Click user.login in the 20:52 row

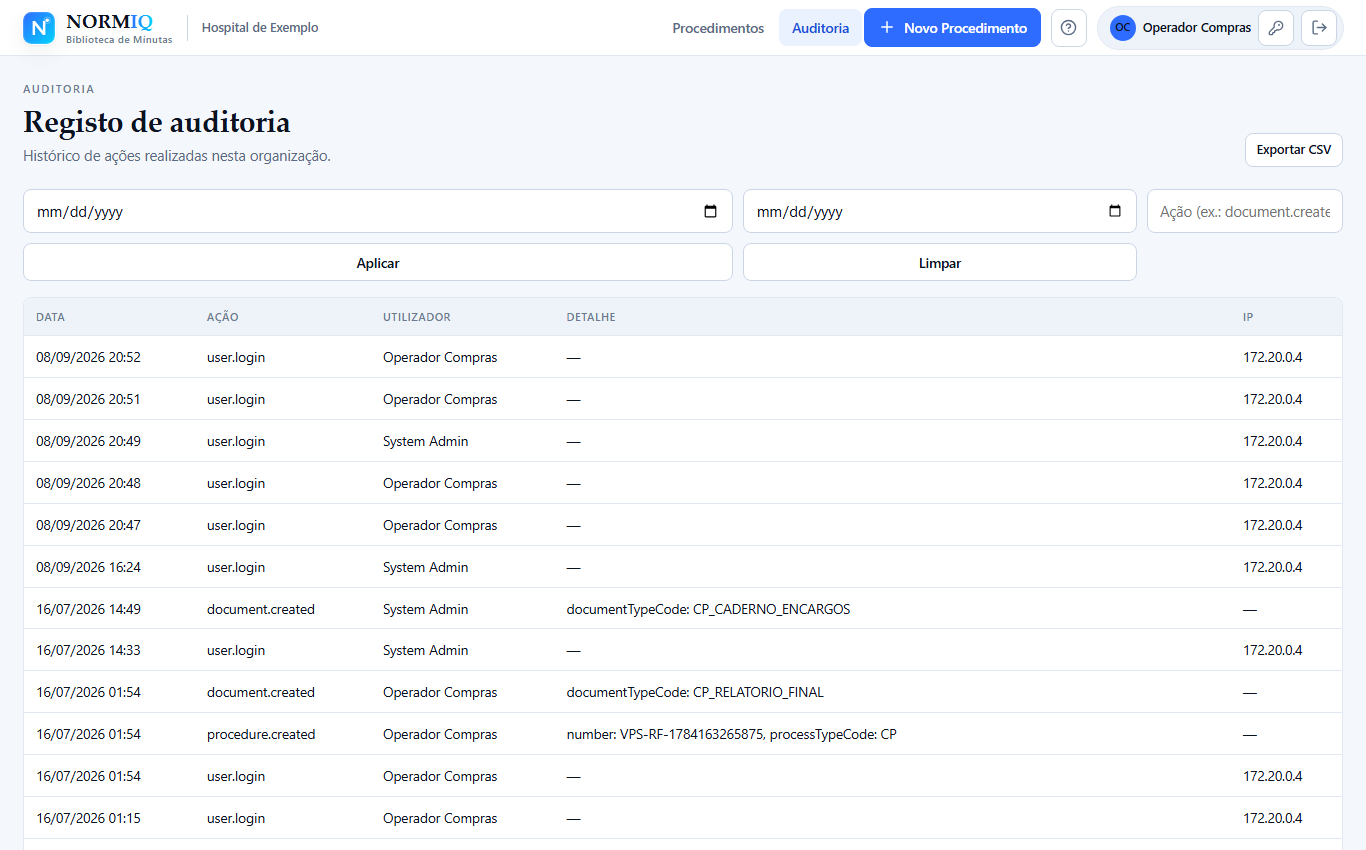236,357
